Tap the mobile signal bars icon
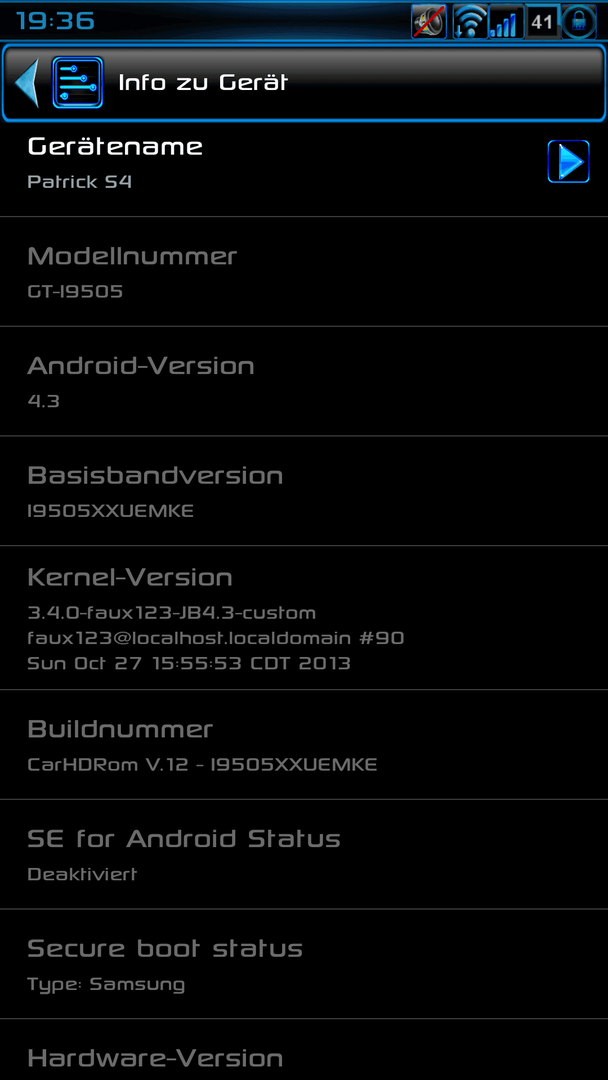 [505, 22]
